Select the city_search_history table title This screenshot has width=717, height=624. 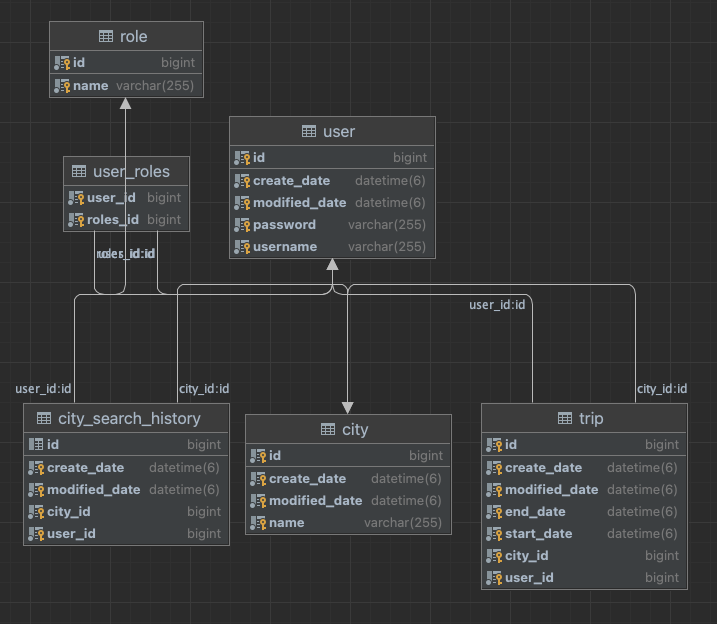pos(129,419)
